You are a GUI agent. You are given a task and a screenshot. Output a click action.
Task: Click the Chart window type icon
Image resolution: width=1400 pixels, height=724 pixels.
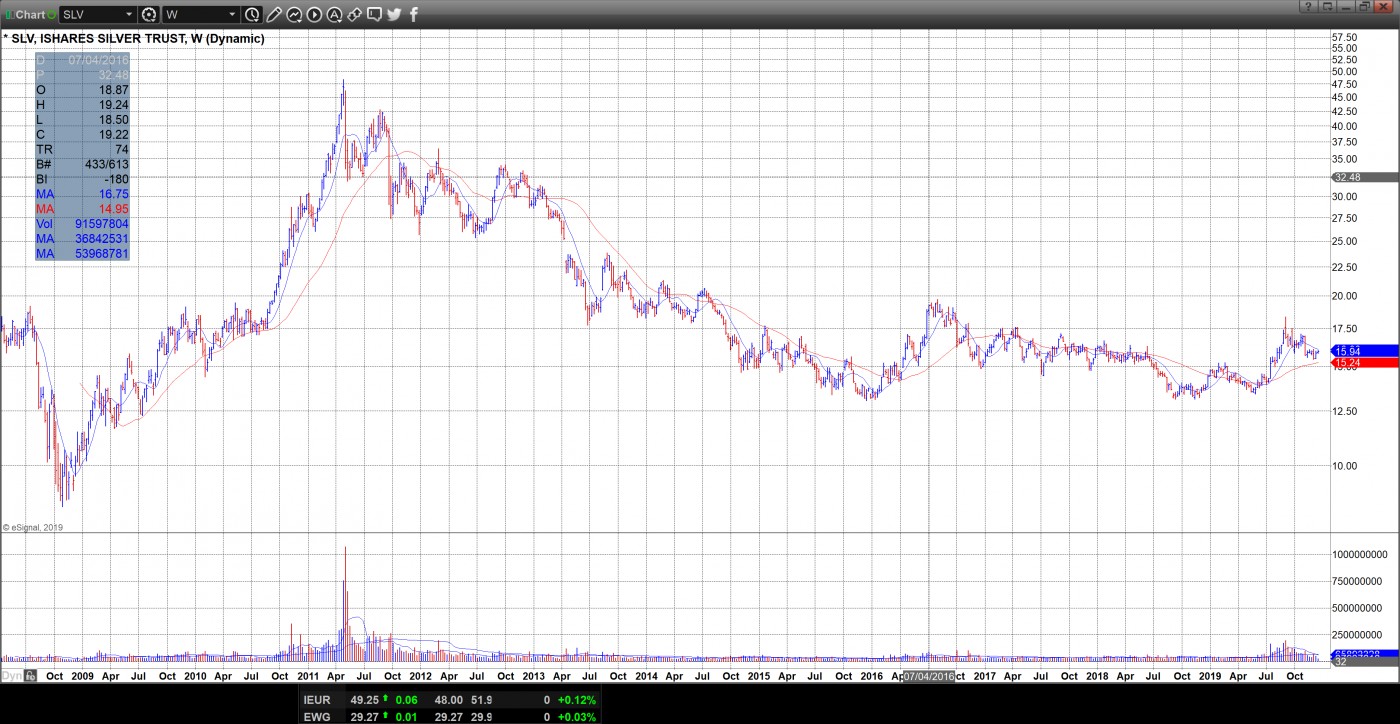pyautogui.click(x=8, y=14)
